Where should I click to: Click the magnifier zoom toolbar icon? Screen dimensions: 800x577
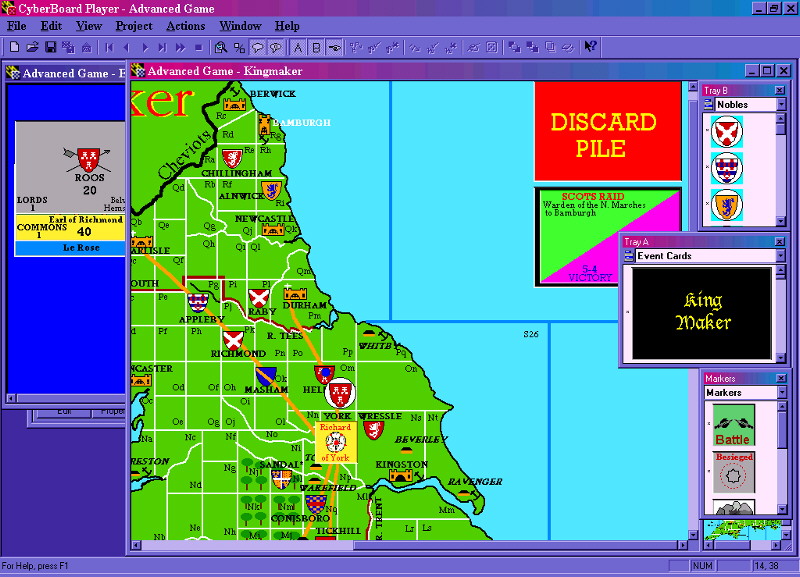pos(221,47)
